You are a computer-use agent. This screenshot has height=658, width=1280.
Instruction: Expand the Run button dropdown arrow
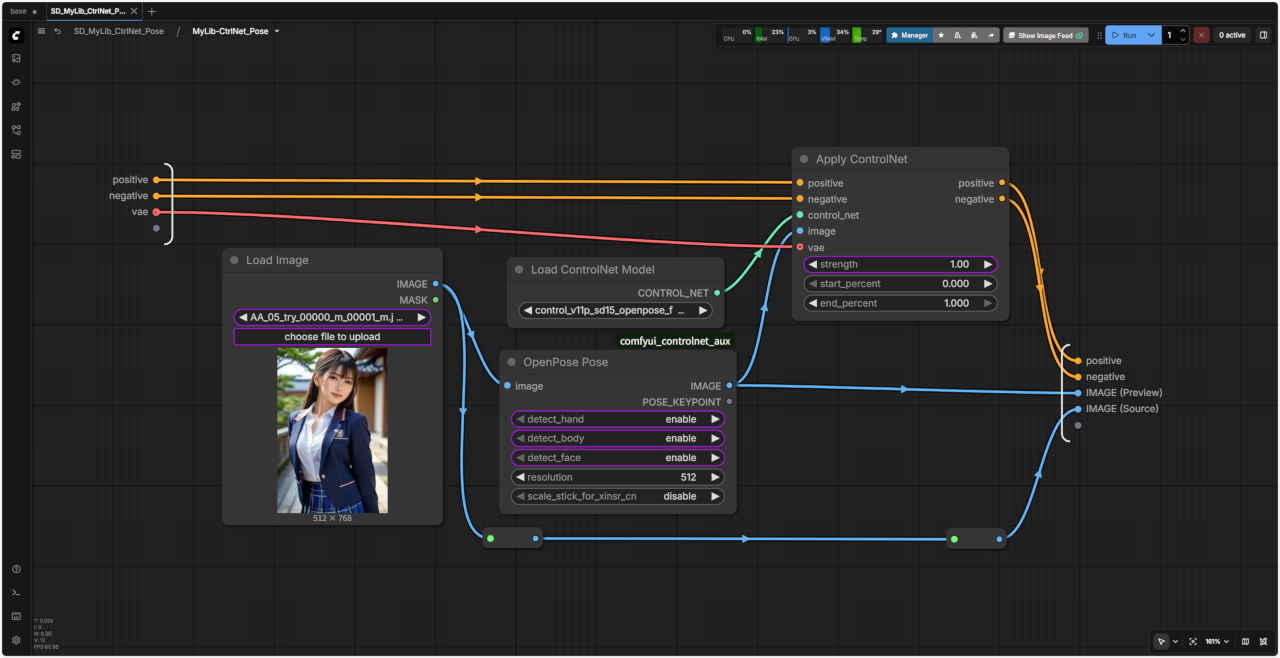tap(1151, 35)
